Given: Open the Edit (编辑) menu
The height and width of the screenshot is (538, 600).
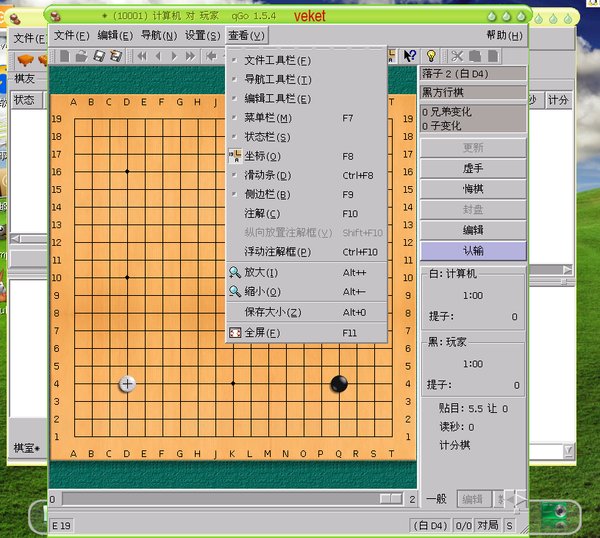Looking at the screenshot, I should pyautogui.click(x=114, y=35).
